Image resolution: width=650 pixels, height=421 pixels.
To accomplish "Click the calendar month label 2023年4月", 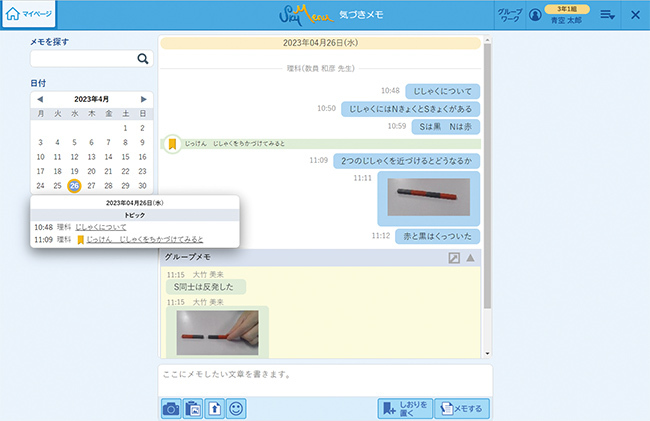I will point(92,99).
